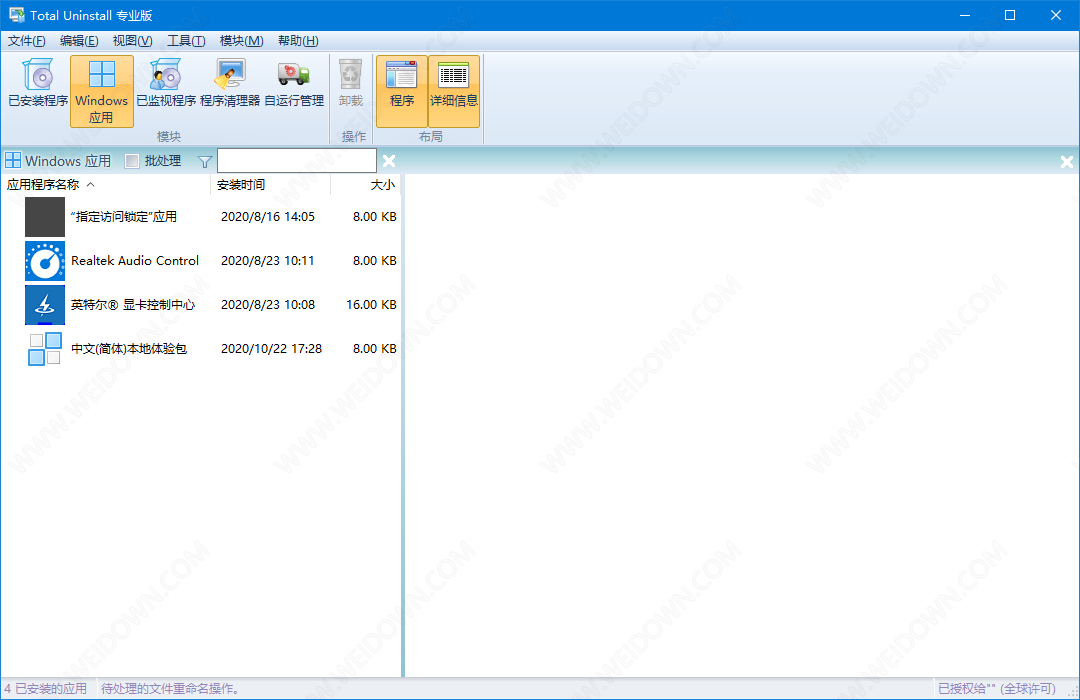
Task: Click install time 2020/8/16 14:05
Action: click(268, 216)
